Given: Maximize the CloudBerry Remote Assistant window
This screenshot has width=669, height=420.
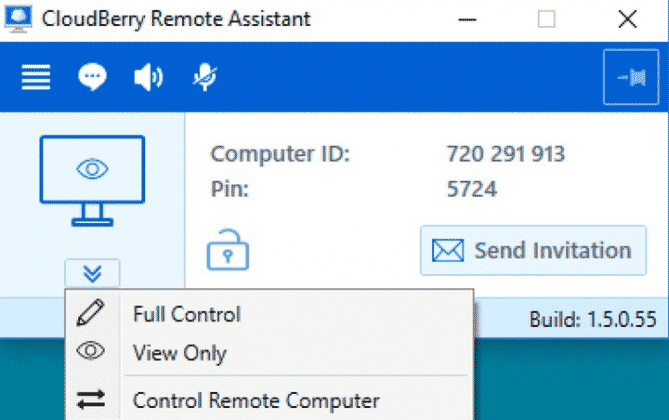Looking at the screenshot, I should 547,19.
